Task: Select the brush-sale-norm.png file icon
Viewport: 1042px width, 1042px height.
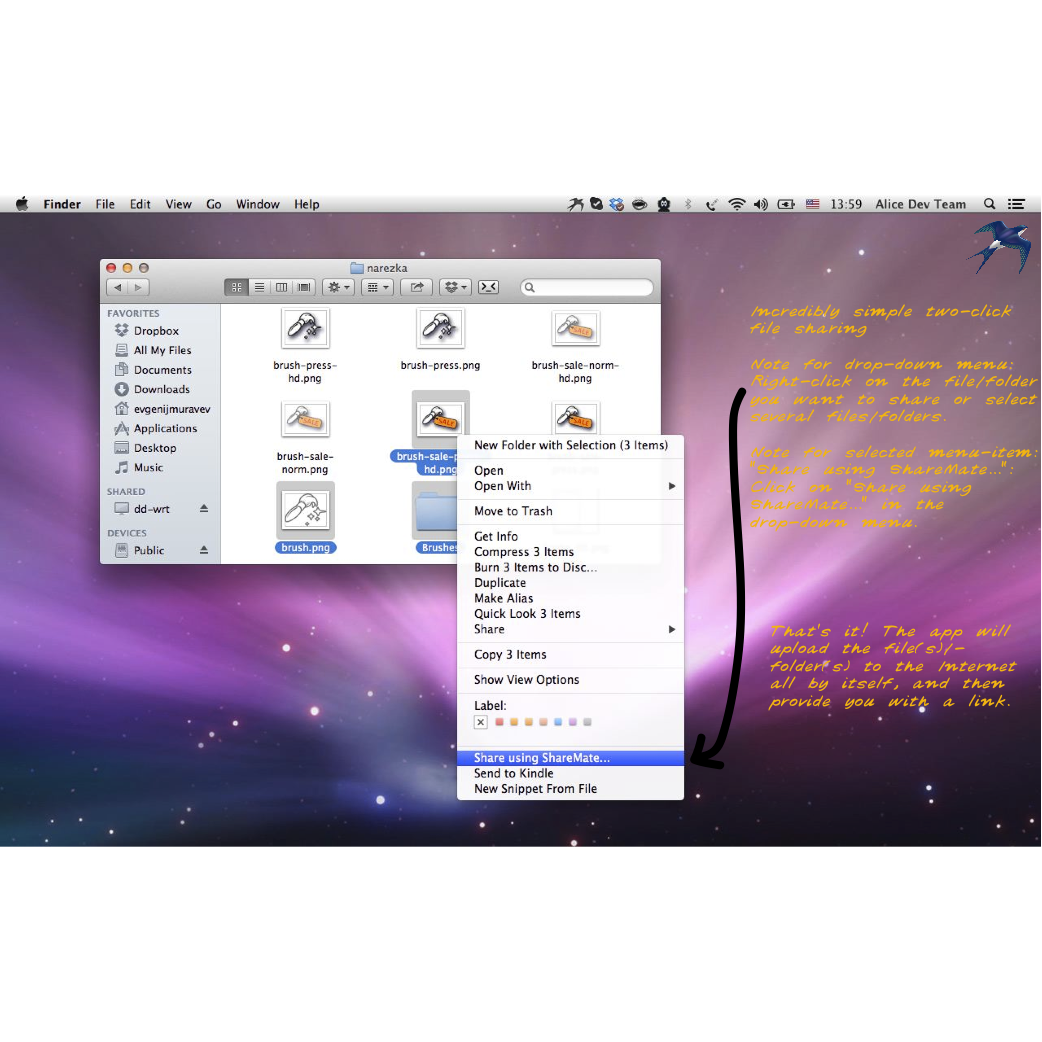Action: coord(305,419)
